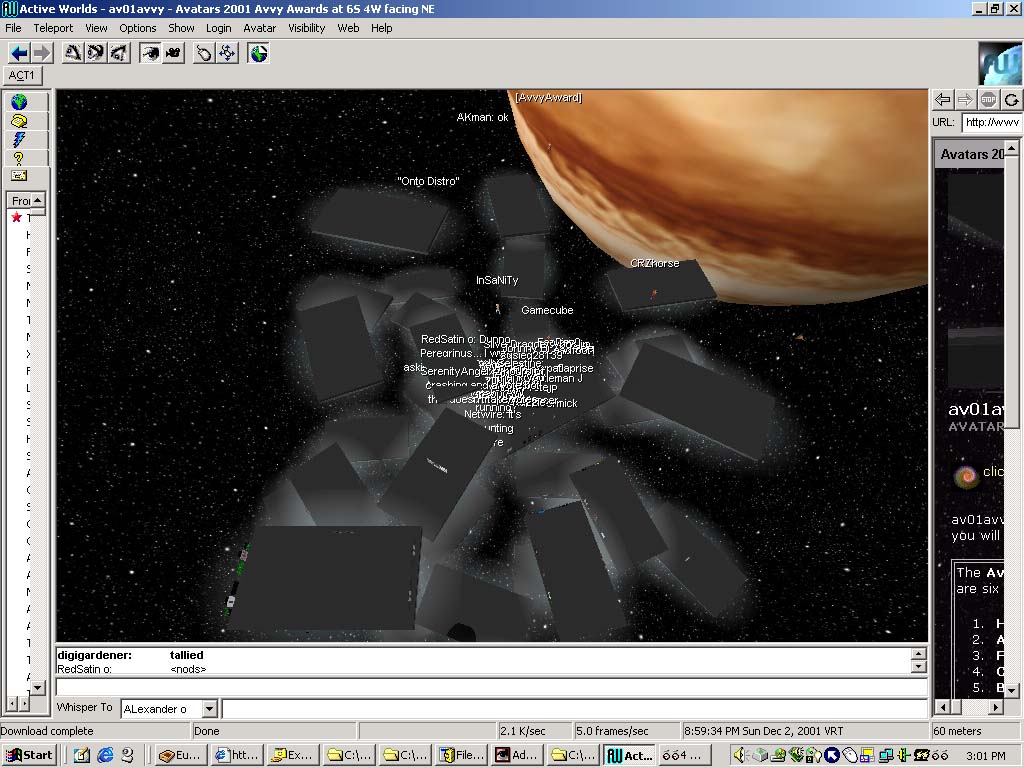Open the Worlds globe tab in sidebar
Image resolution: width=1024 pixels, height=768 pixels.
tap(18, 102)
